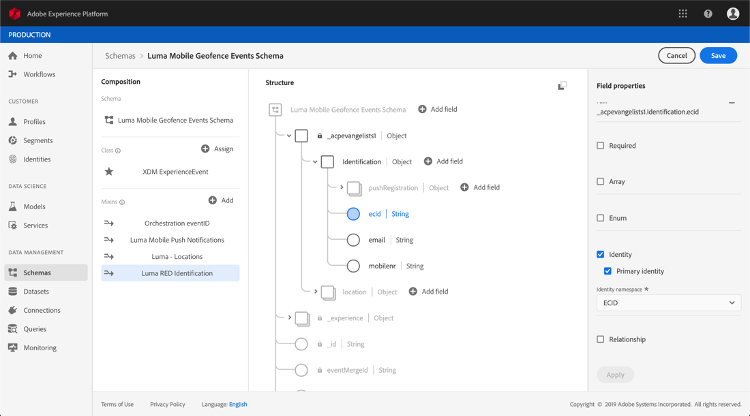Expand the location object
The height and width of the screenshot is (416, 750).
316,291
